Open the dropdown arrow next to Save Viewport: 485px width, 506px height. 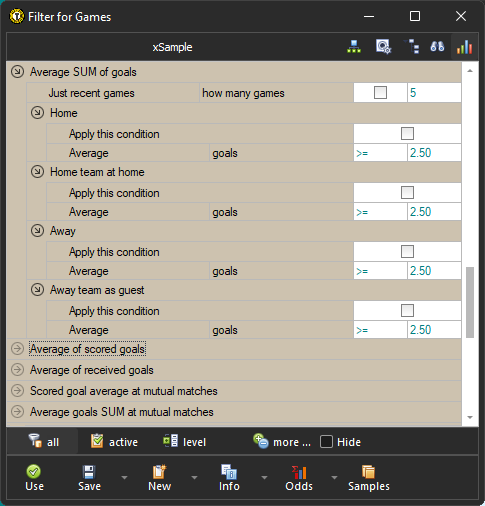click(x=124, y=478)
